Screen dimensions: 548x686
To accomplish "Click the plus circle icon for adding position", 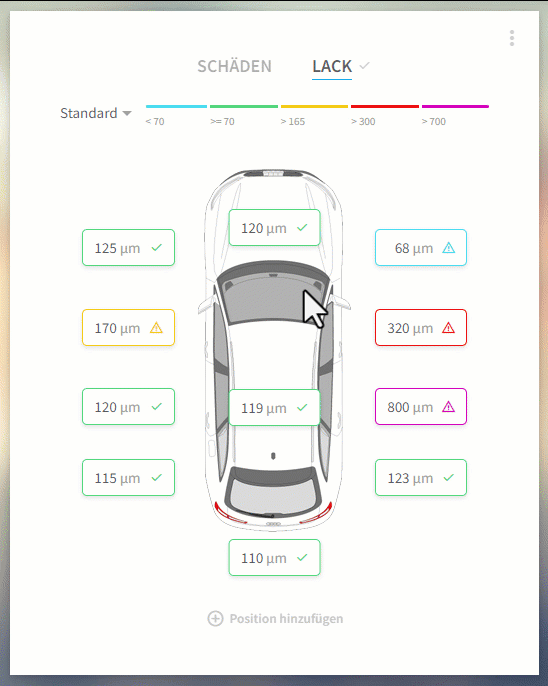I will pyautogui.click(x=215, y=619).
